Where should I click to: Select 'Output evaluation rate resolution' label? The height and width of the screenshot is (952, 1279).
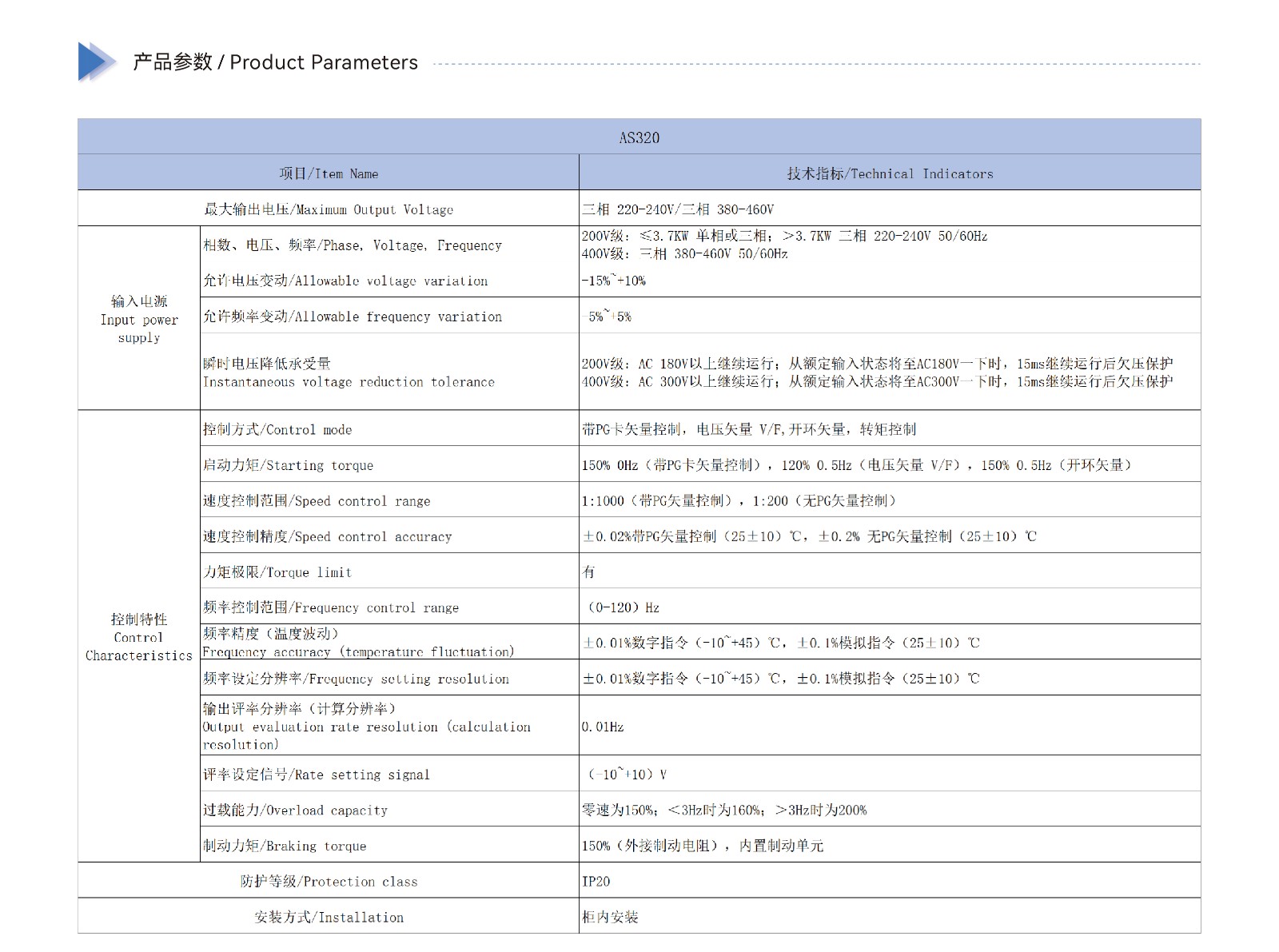point(367,726)
